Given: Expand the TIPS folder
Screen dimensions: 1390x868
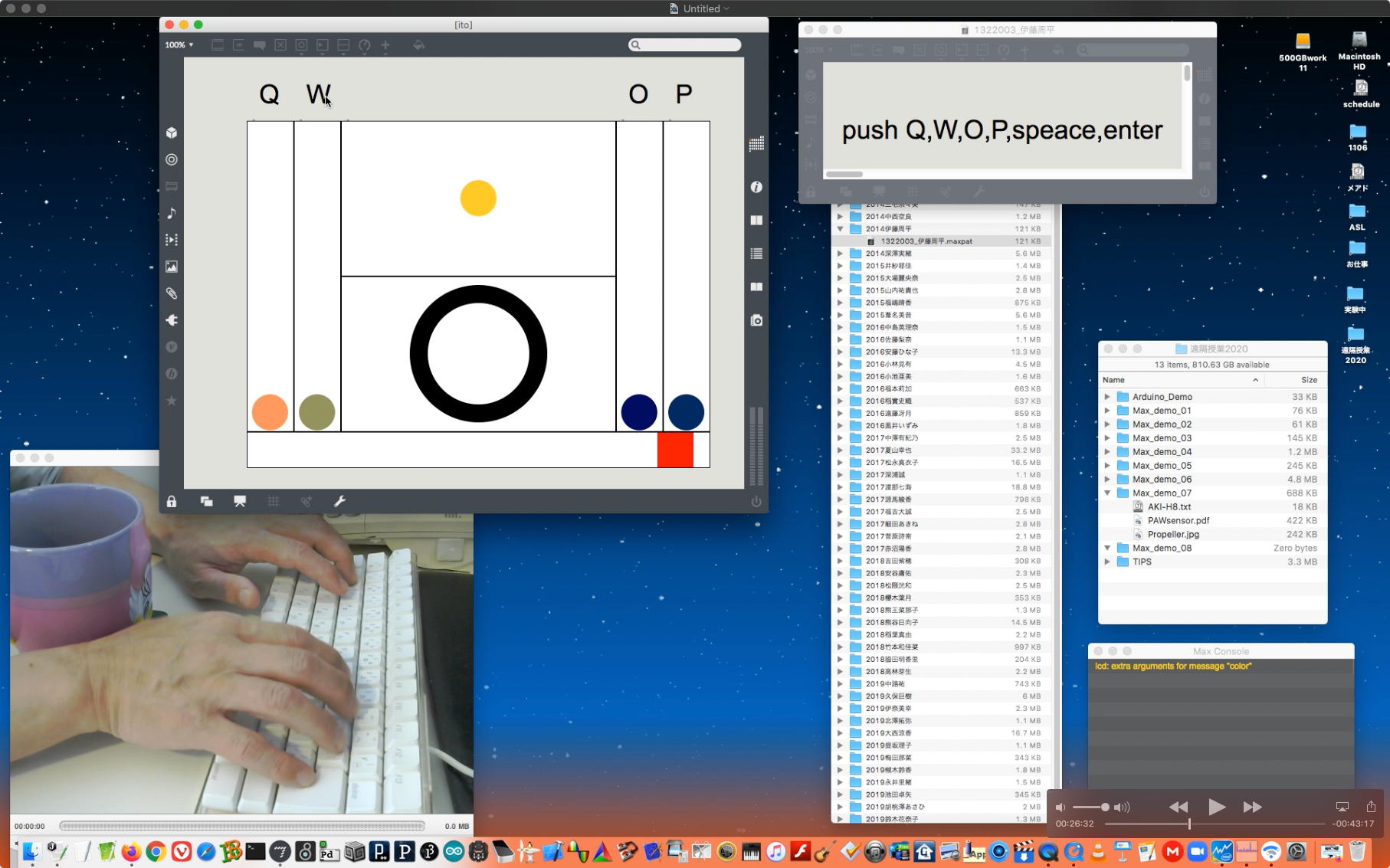Looking at the screenshot, I should coord(1107,562).
